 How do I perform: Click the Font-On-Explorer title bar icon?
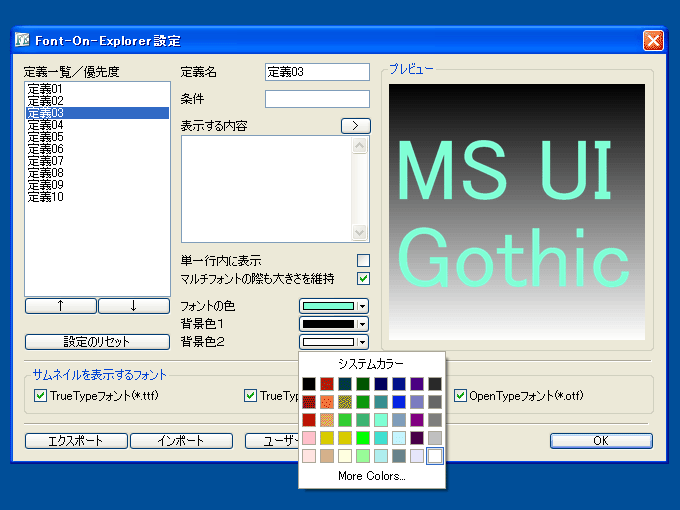coord(22,40)
